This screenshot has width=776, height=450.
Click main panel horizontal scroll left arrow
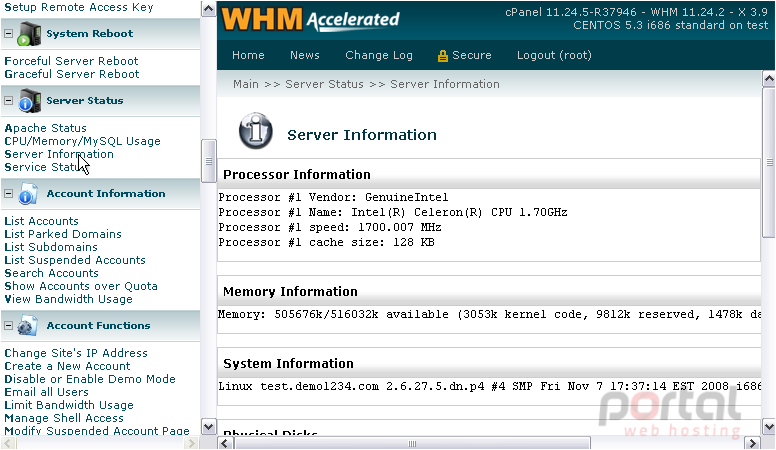[224, 443]
